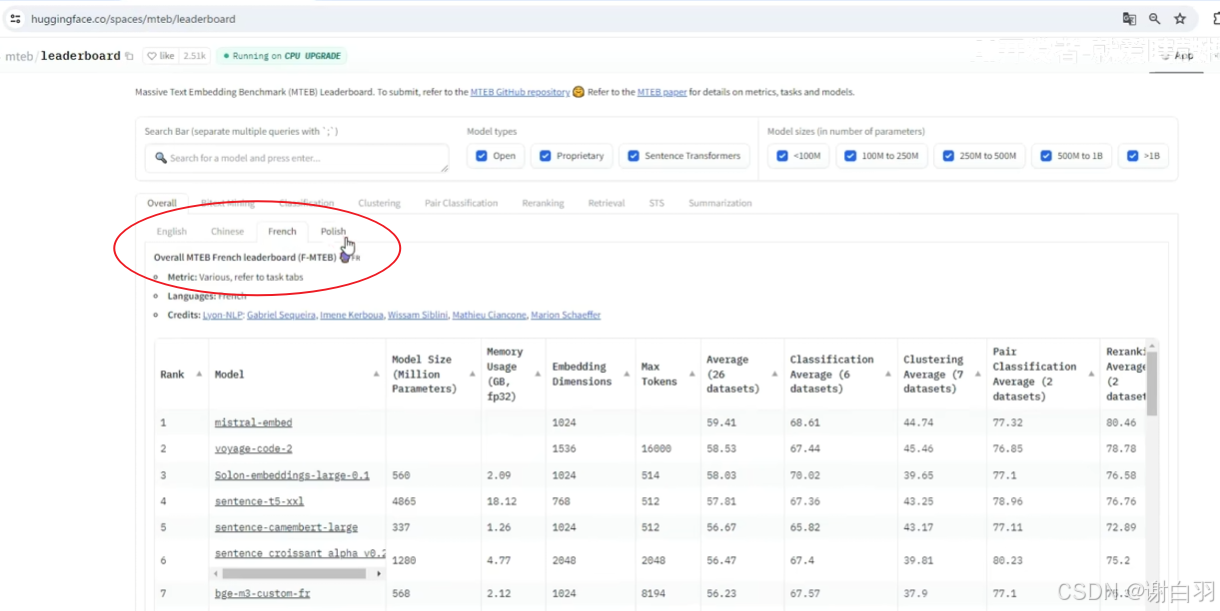
Task: Open the voyage-code-2 model link
Action: (x=253, y=449)
